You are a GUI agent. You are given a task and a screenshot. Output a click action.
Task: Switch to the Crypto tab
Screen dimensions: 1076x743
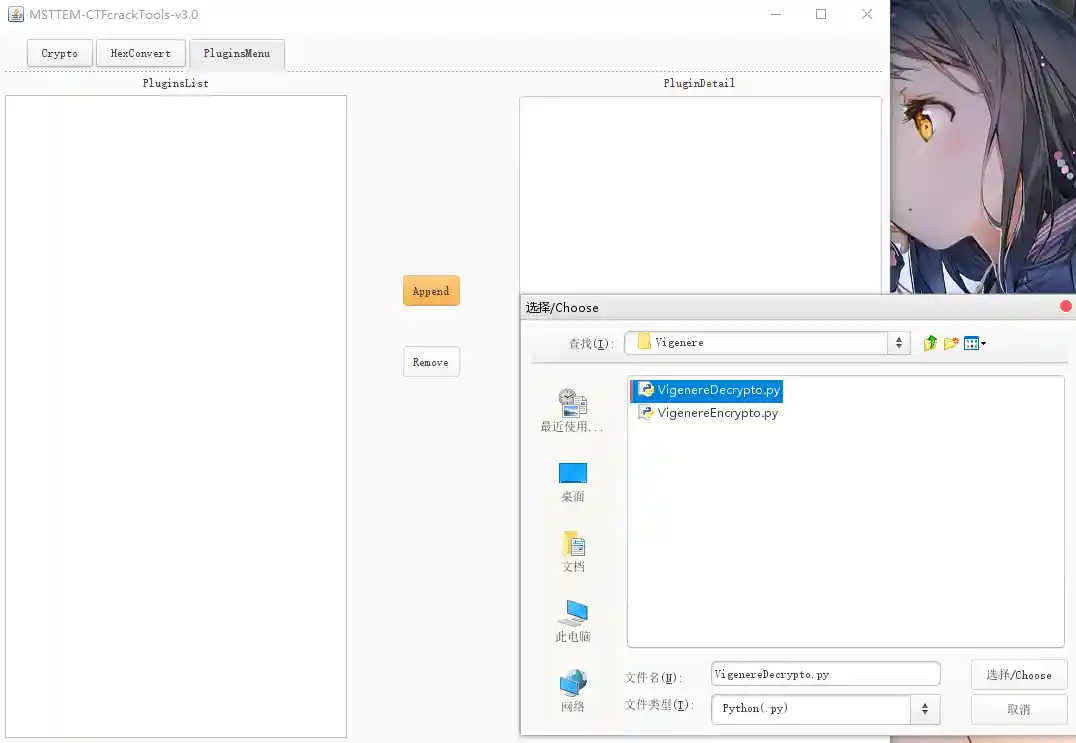[x=60, y=54]
